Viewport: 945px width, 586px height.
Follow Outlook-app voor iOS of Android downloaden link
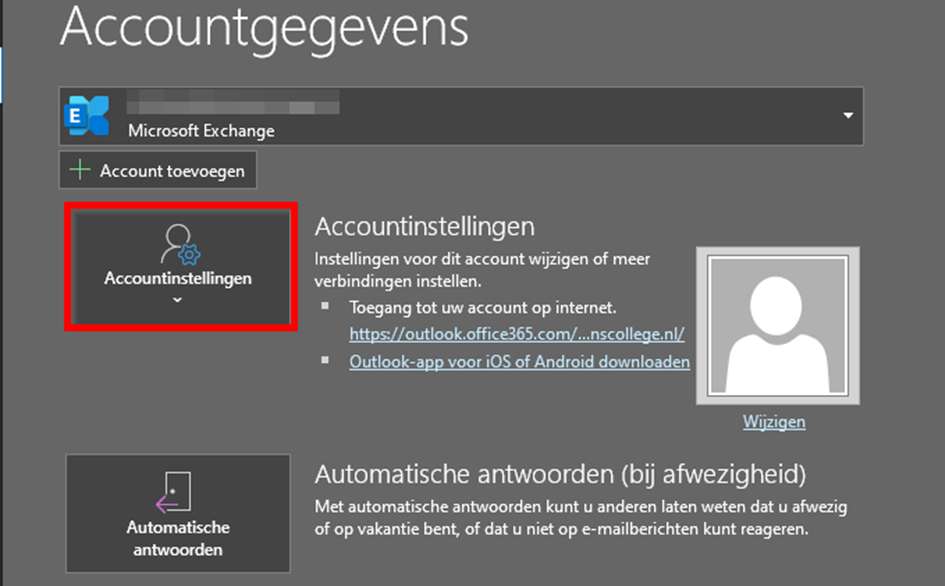520,362
